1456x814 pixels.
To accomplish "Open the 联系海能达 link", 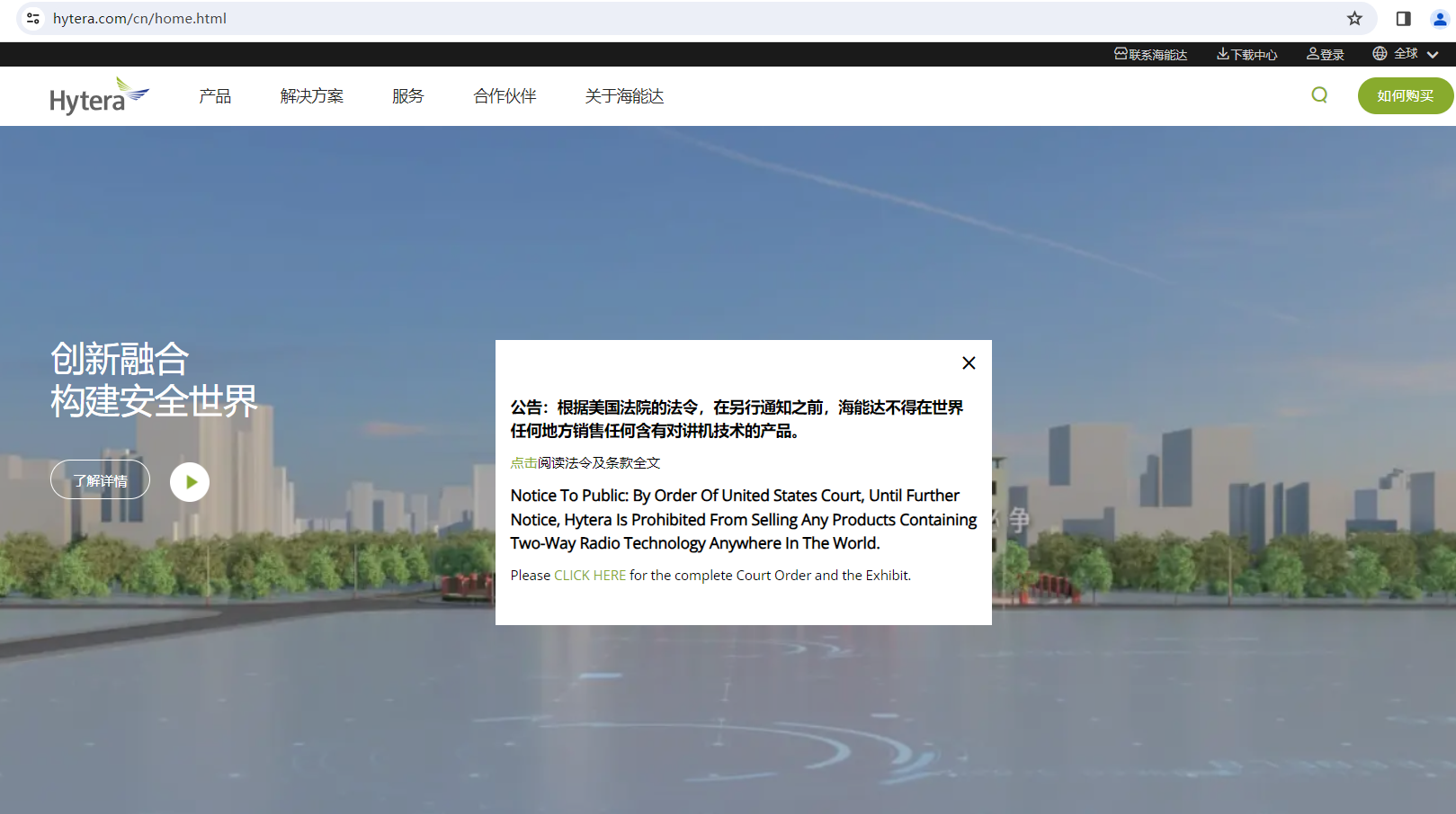I will 1151,55.
